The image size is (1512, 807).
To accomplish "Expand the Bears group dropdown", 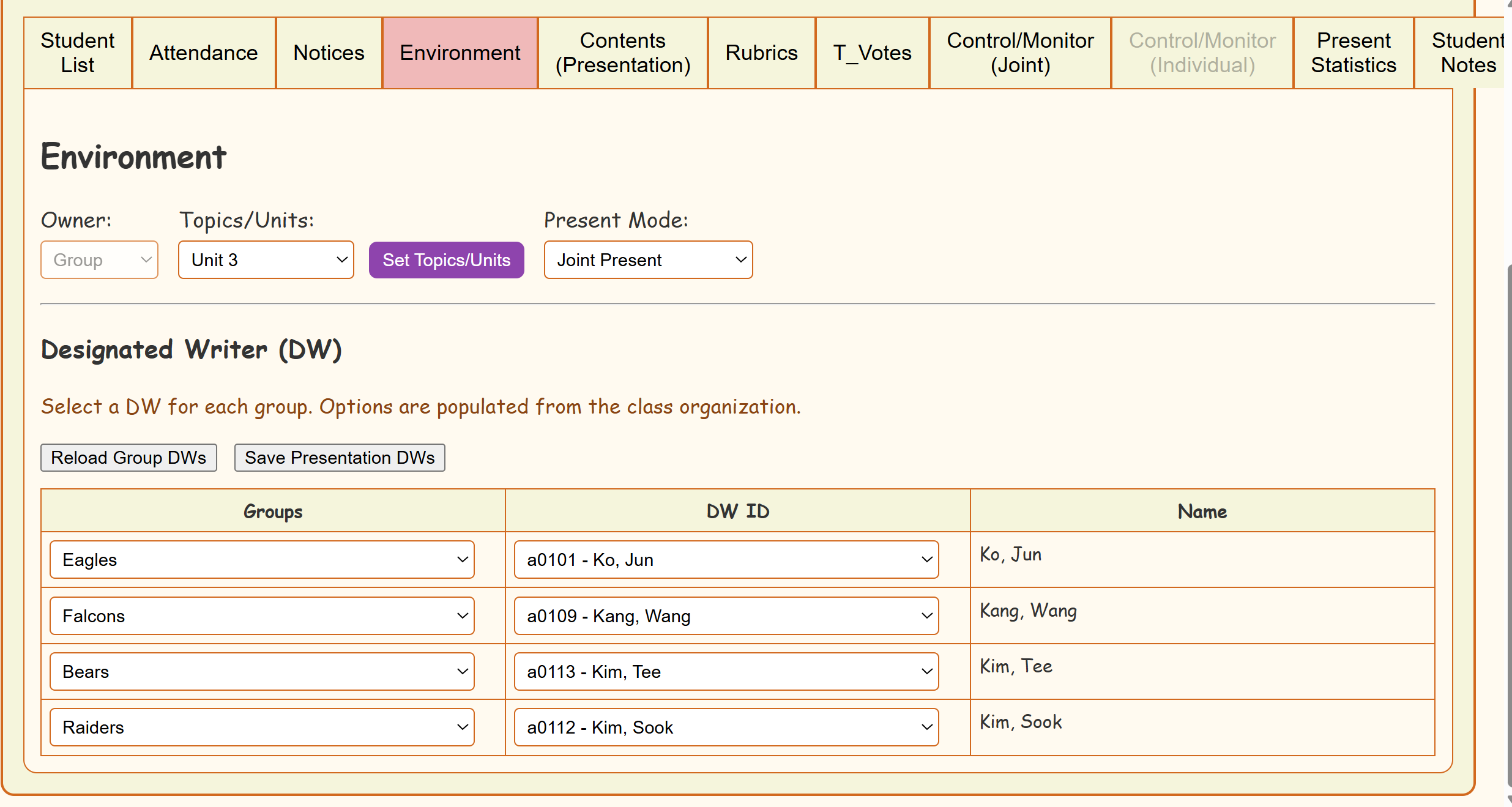I will click(262, 672).
